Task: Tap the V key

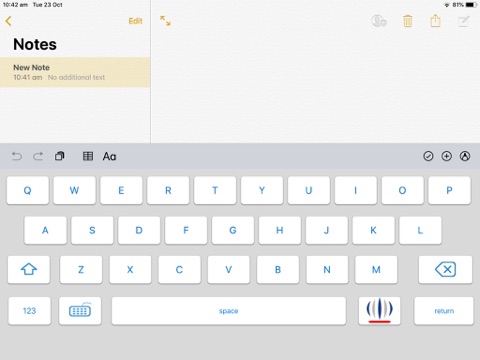Action: (x=228, y=269)
